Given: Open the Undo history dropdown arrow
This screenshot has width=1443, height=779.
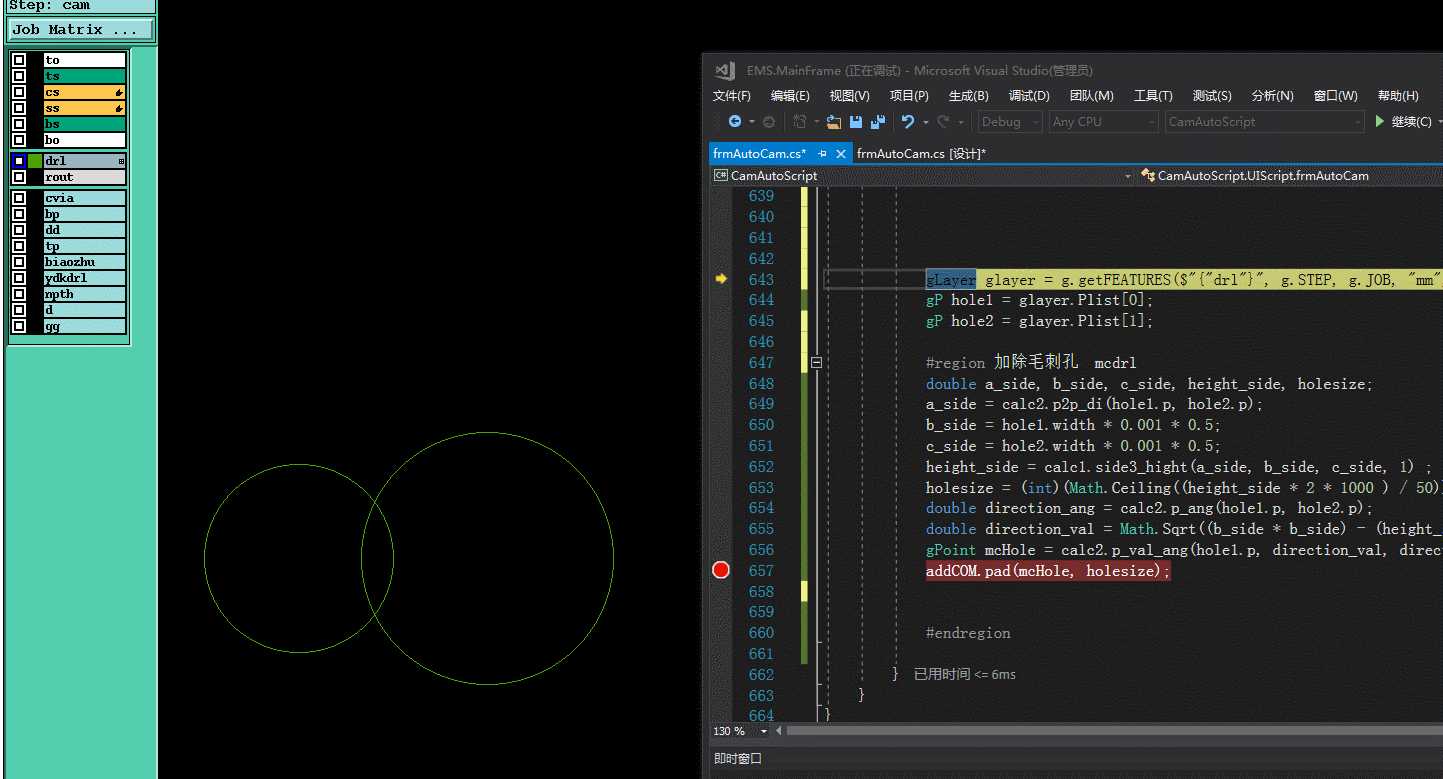Looking at the screenshot, I should click(926, 122).
